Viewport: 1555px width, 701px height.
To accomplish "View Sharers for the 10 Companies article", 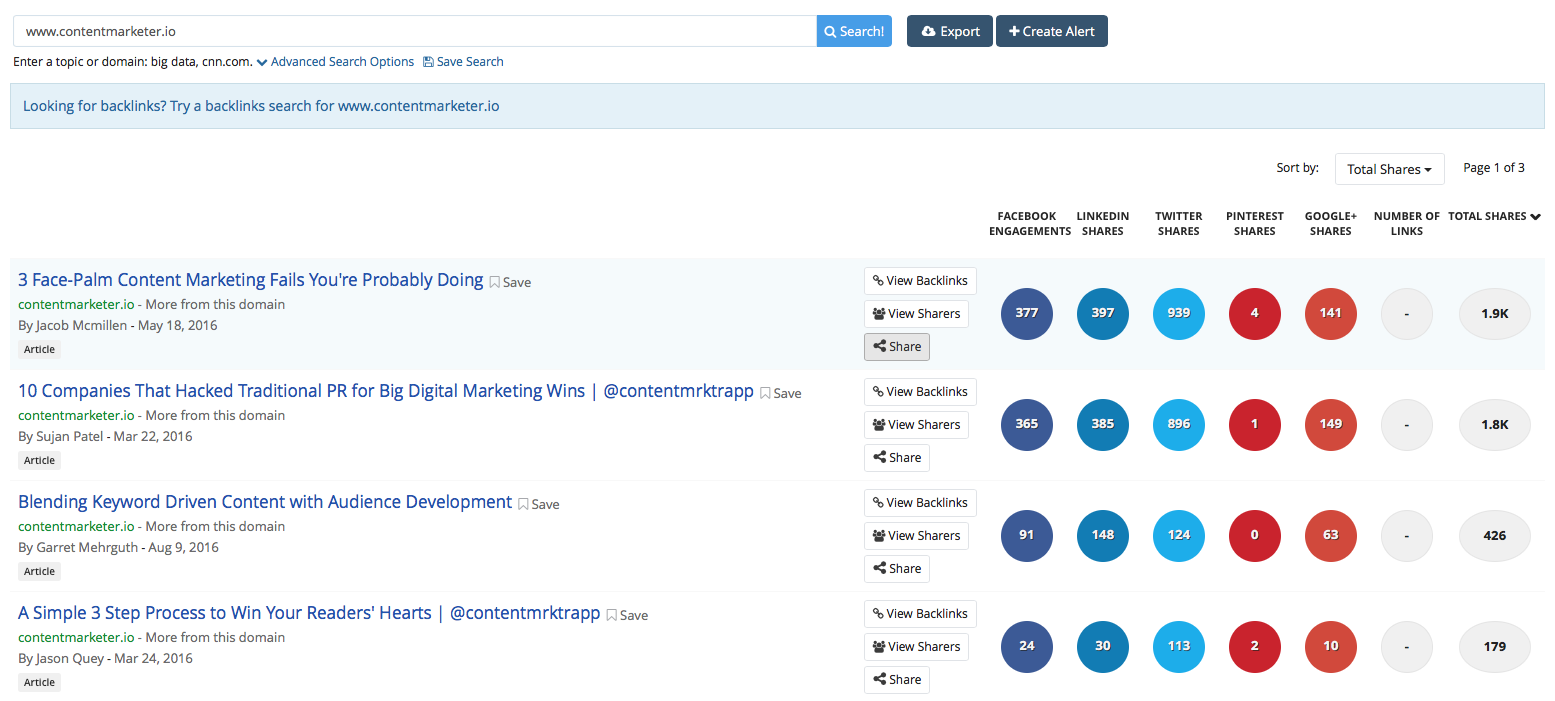I will coord(916,425).
